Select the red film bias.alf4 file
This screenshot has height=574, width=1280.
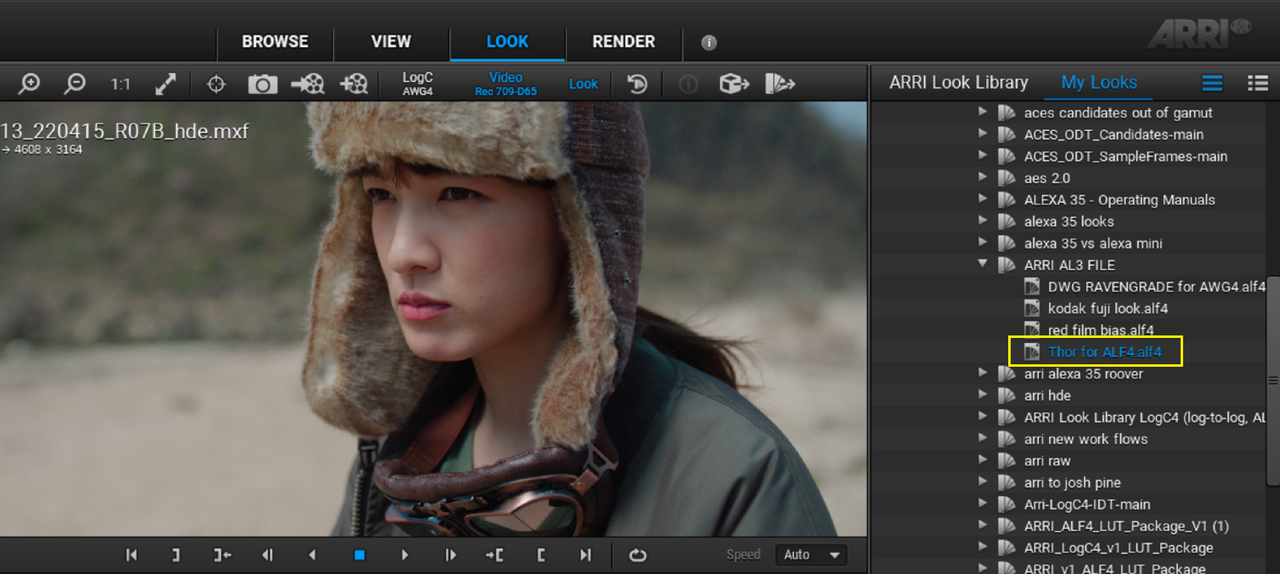[1101, 330]
